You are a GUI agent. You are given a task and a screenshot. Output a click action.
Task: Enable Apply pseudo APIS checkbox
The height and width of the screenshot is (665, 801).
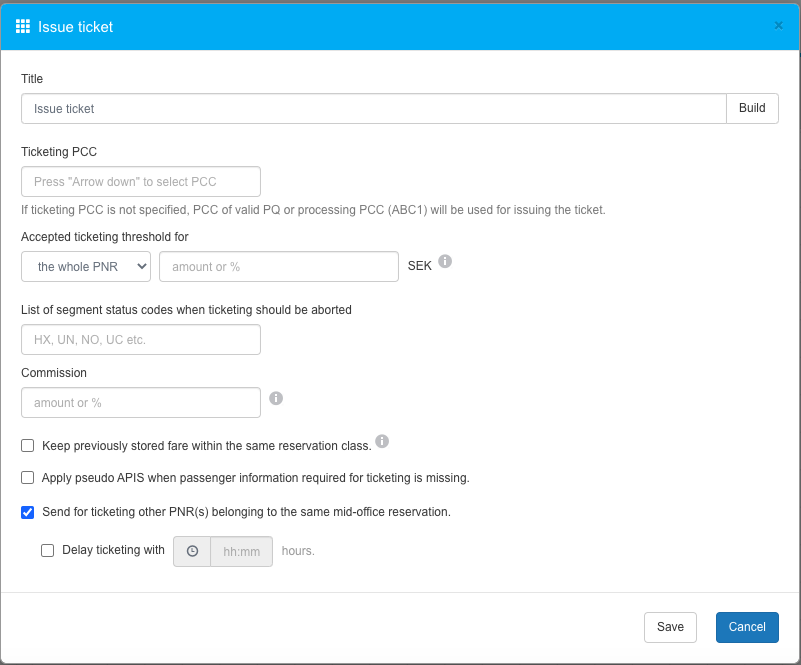point(28,478)
